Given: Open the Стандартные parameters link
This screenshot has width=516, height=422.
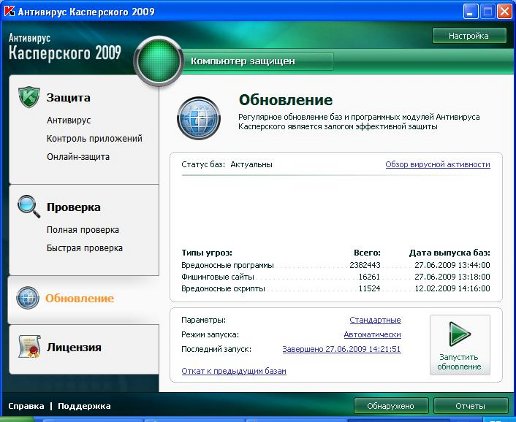Looking at the screenshot, I should coord(375,320).
